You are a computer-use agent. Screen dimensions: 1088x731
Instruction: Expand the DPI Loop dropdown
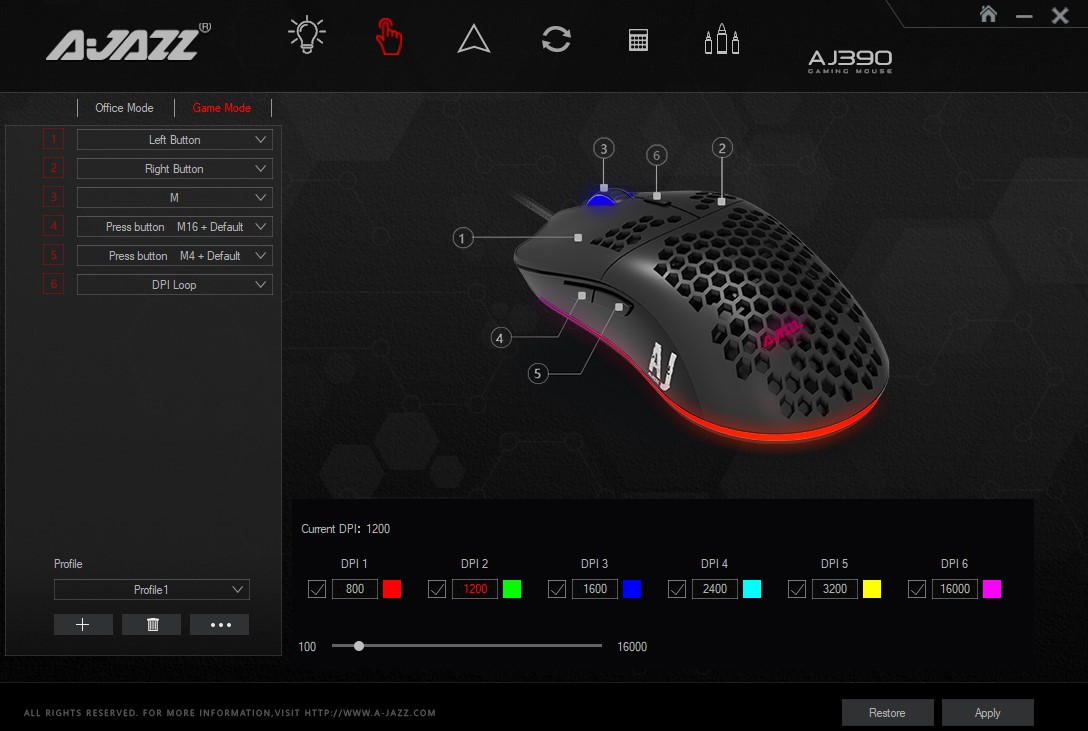[x=173, y=284]
